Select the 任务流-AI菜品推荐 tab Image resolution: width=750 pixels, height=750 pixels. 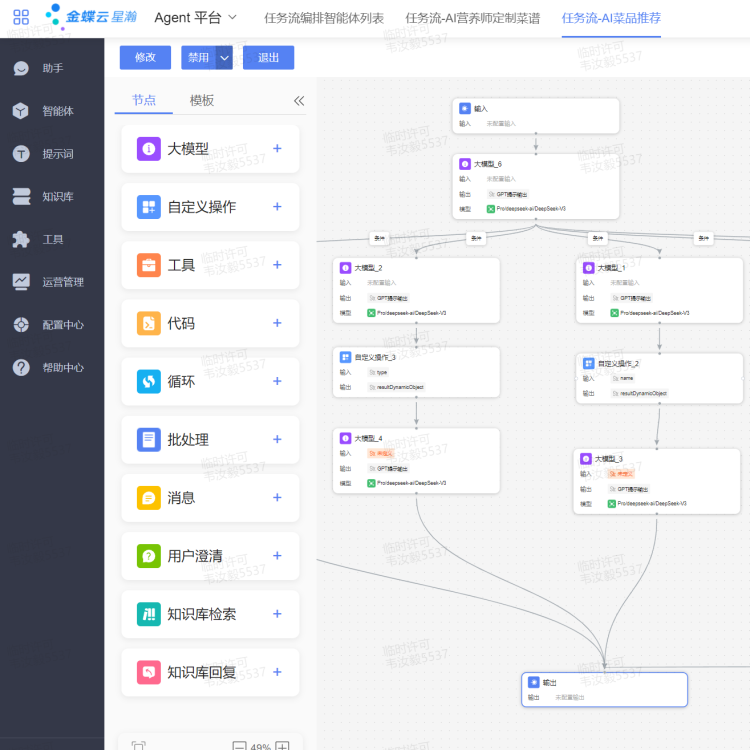(611, 18)
